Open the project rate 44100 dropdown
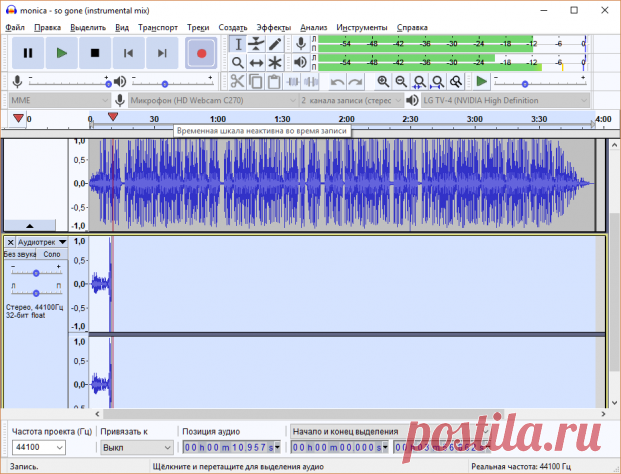This screenshot has width=621, height=474. (x=38, y=447)
